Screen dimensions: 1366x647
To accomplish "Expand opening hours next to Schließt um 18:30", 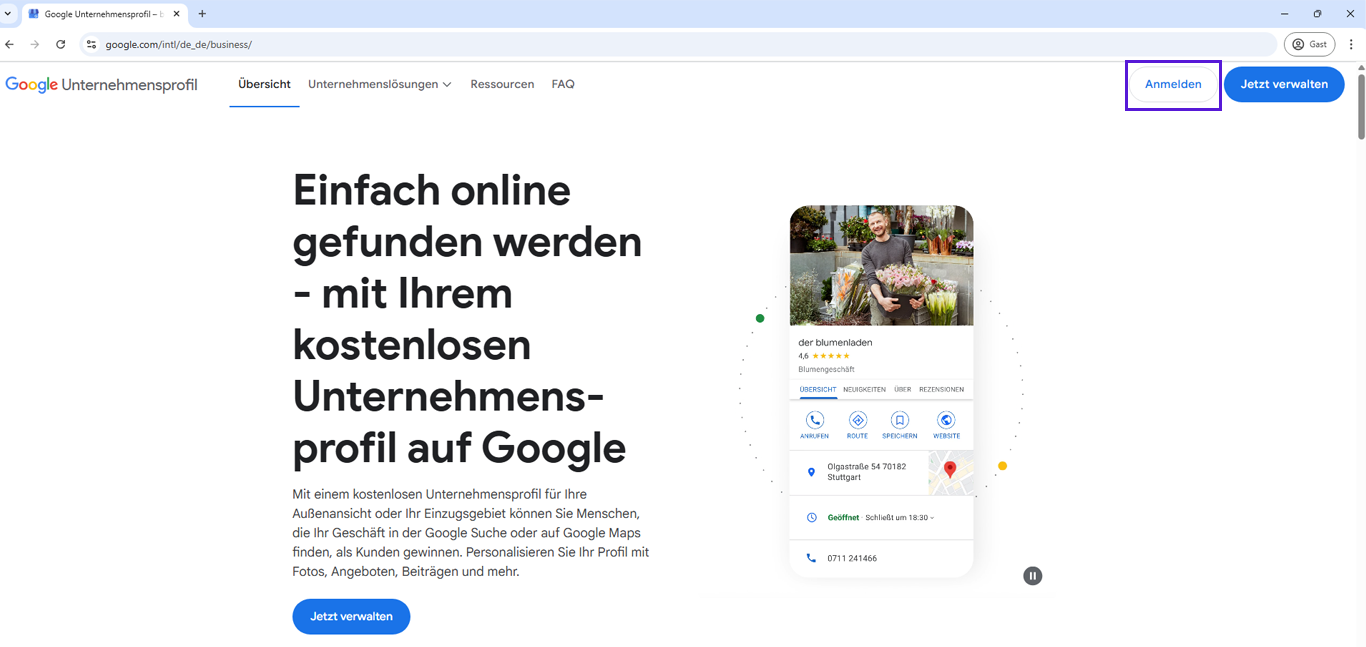I will (x=934, y=518).
